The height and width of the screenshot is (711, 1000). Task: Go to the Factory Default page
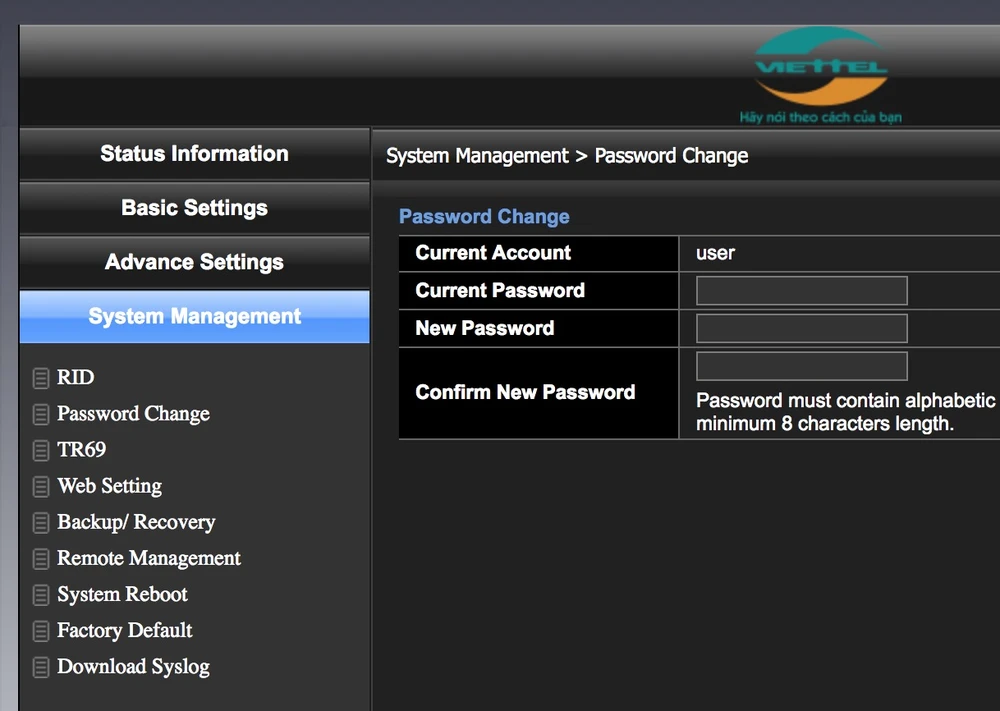124,631
